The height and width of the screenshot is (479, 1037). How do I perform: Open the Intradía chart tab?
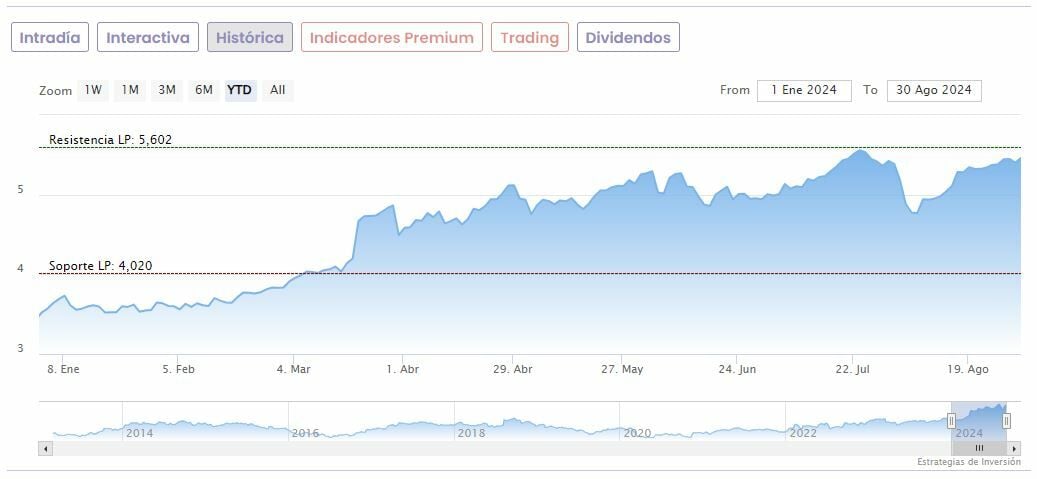(x=50, y=38)
